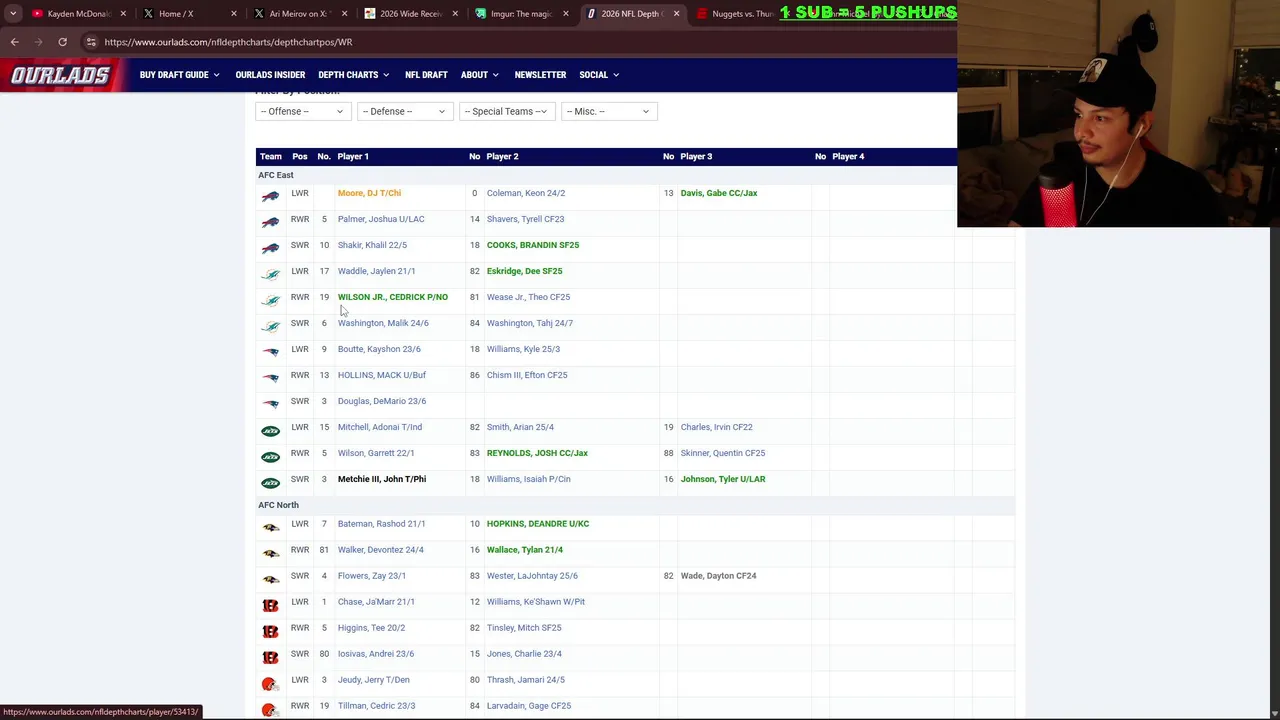Image resolution: width=1280 pixels, height=720 pixels.
Task: Click the Bills logo in Shakir, Khalil row
Action: tap(270, 249)
